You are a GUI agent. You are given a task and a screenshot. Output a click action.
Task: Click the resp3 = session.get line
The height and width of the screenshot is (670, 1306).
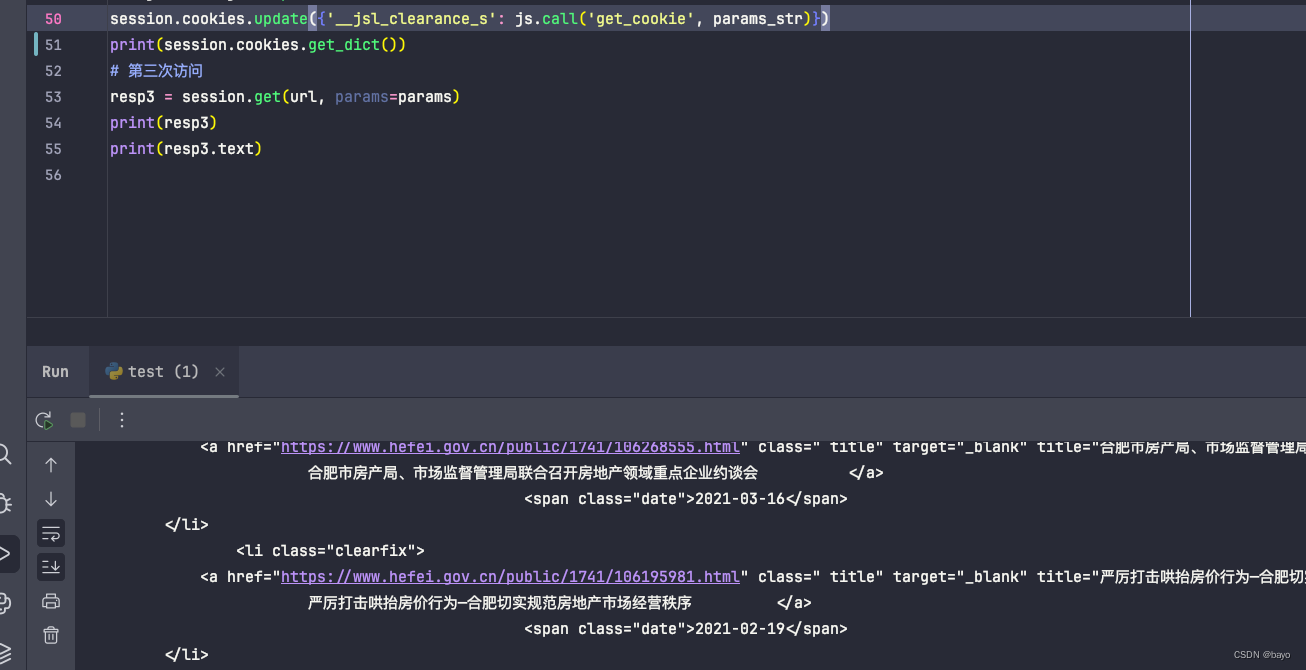(x=285, y=97)
